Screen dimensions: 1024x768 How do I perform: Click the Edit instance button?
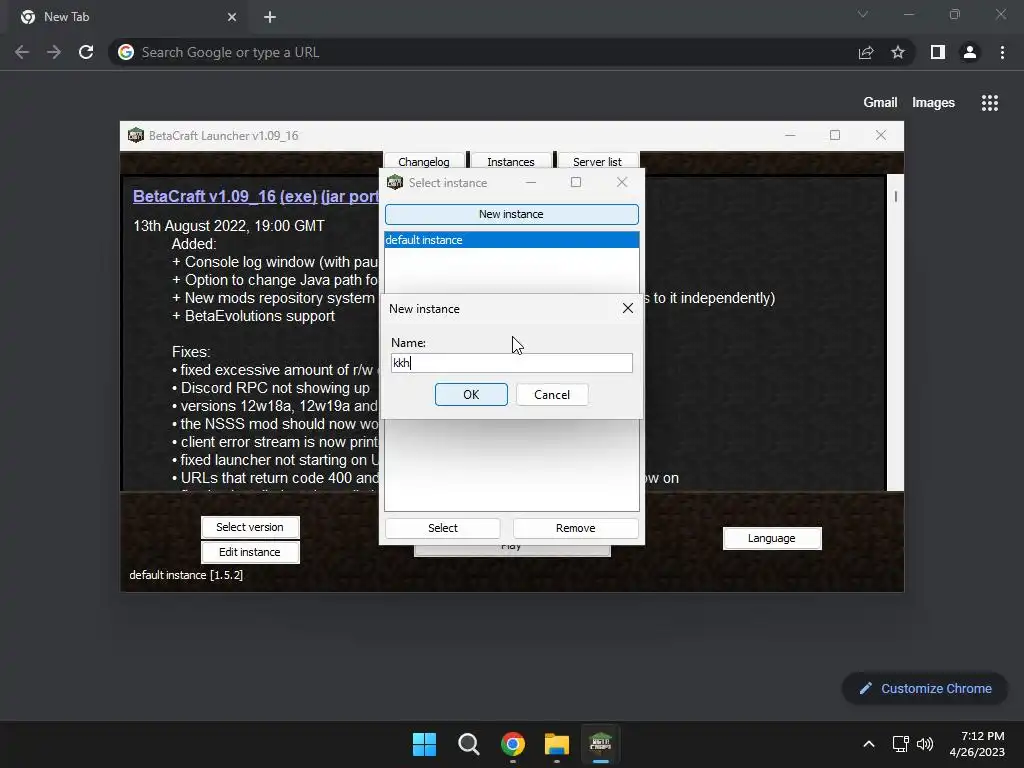point(250,552)
